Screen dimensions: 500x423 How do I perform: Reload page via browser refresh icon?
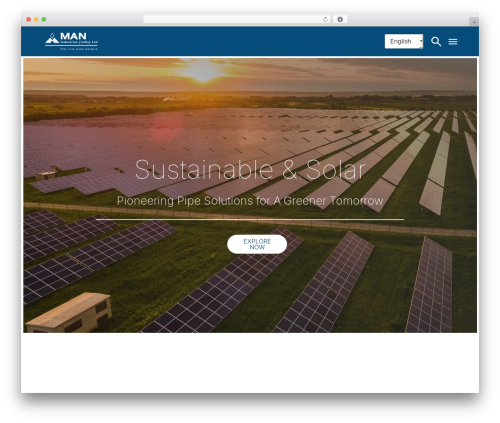[325, 20]
